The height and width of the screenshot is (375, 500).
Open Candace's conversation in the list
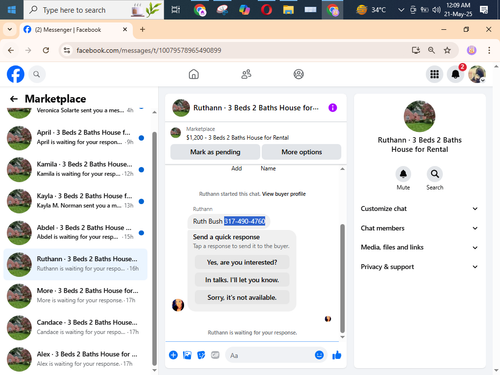(x=76, y=327)
